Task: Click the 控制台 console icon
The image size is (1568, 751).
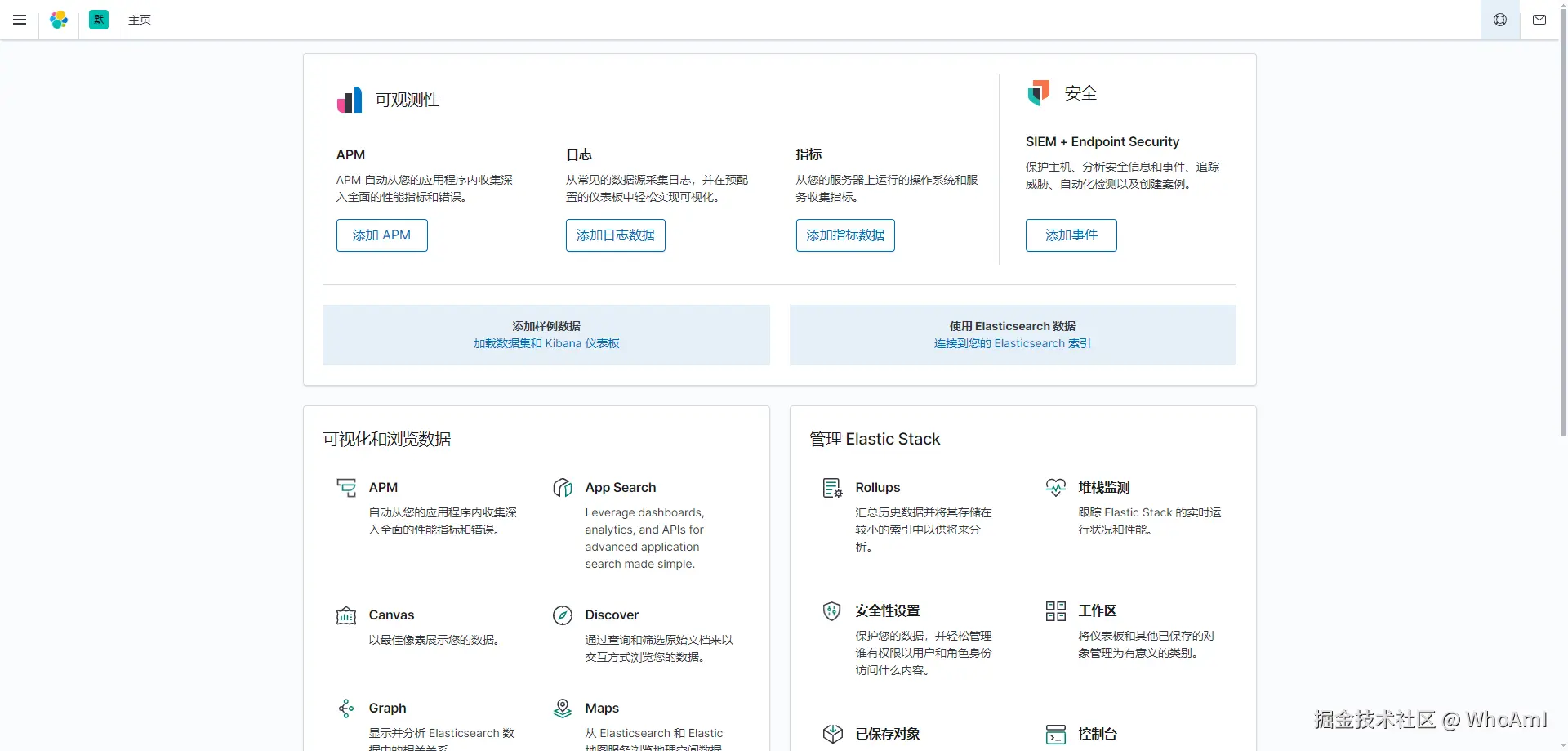Action: click(1056, 734)
